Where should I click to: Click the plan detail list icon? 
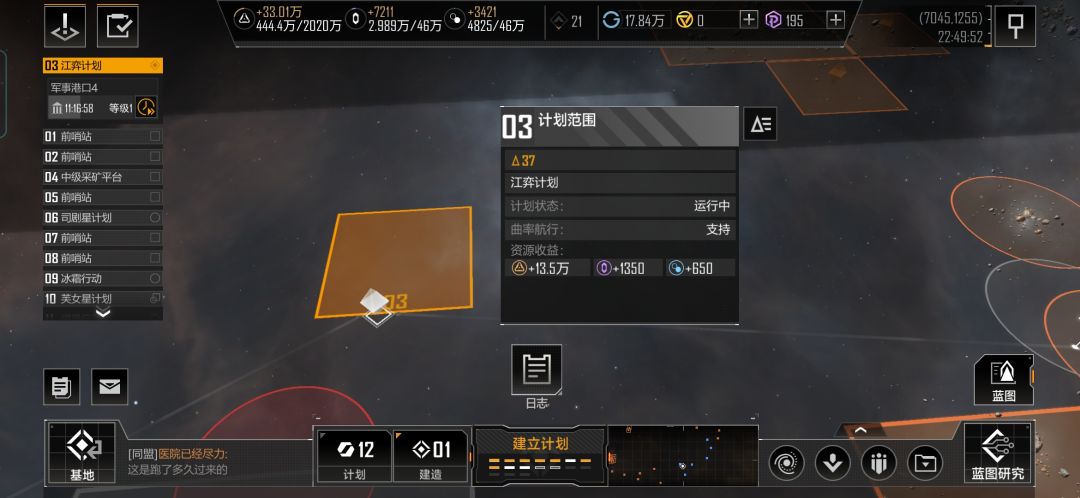click(x=760, y=124)
